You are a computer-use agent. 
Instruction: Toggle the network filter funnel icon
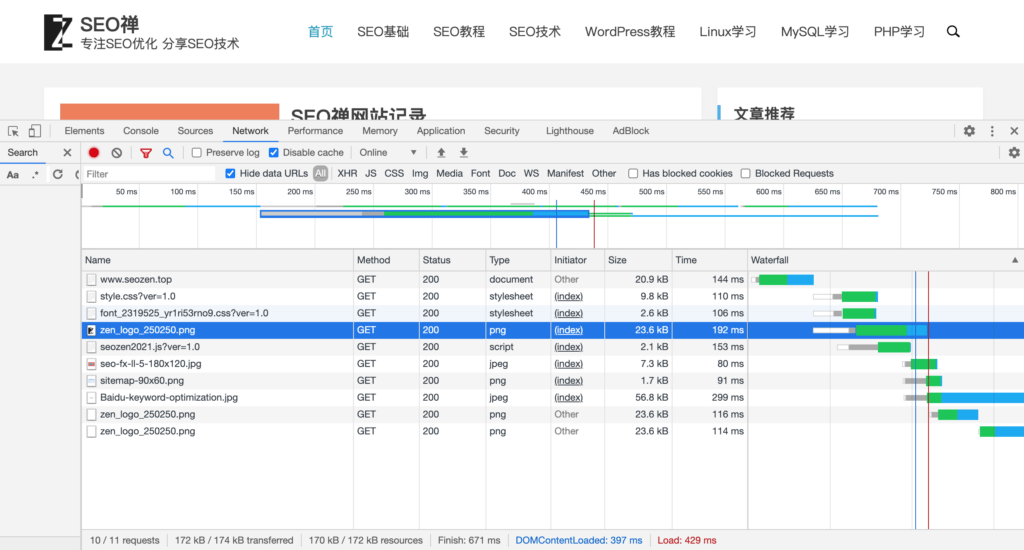point(146,153)
